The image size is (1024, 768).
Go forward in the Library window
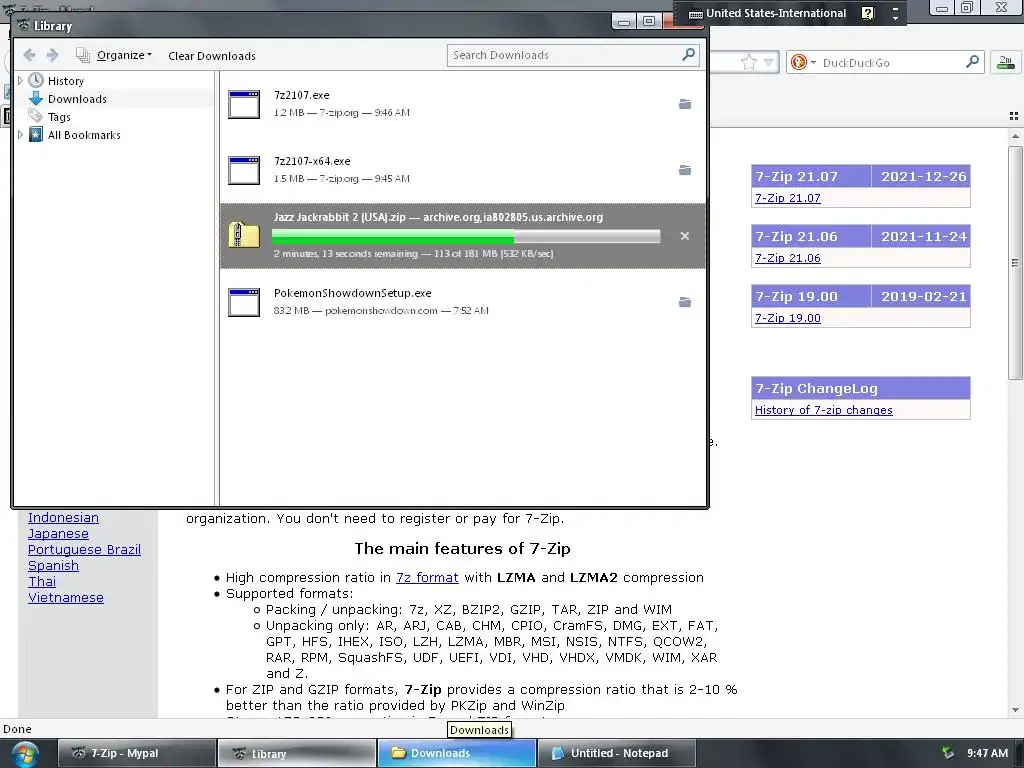(x=53, y=56)
